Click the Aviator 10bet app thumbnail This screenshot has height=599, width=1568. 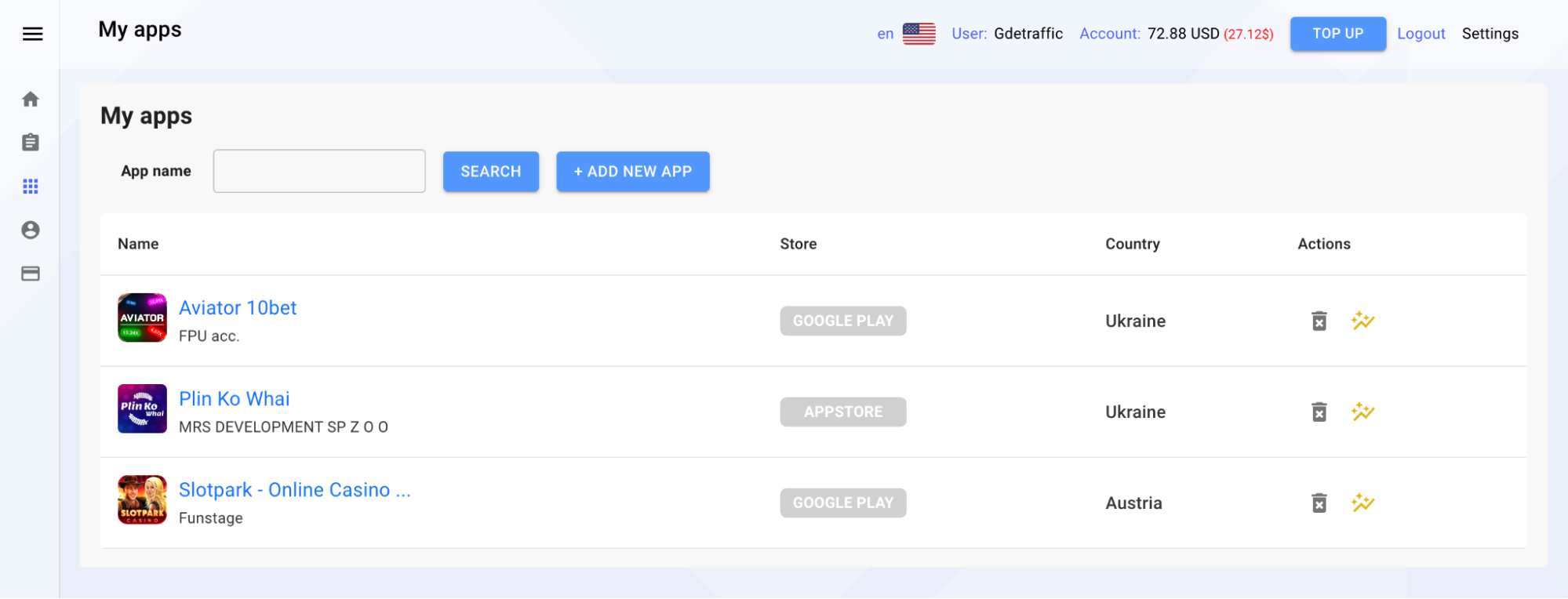pos(142,318)
